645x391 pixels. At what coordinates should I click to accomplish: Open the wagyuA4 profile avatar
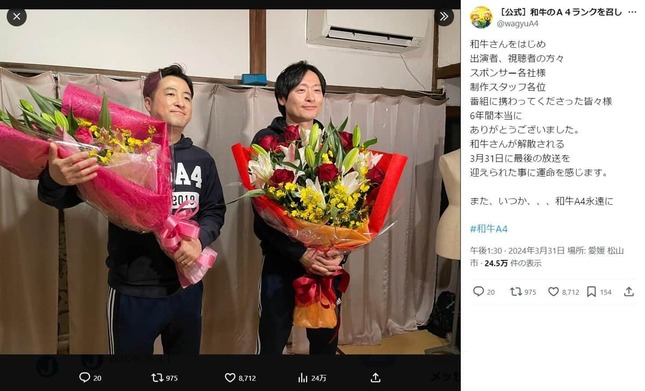pos(481,18)
